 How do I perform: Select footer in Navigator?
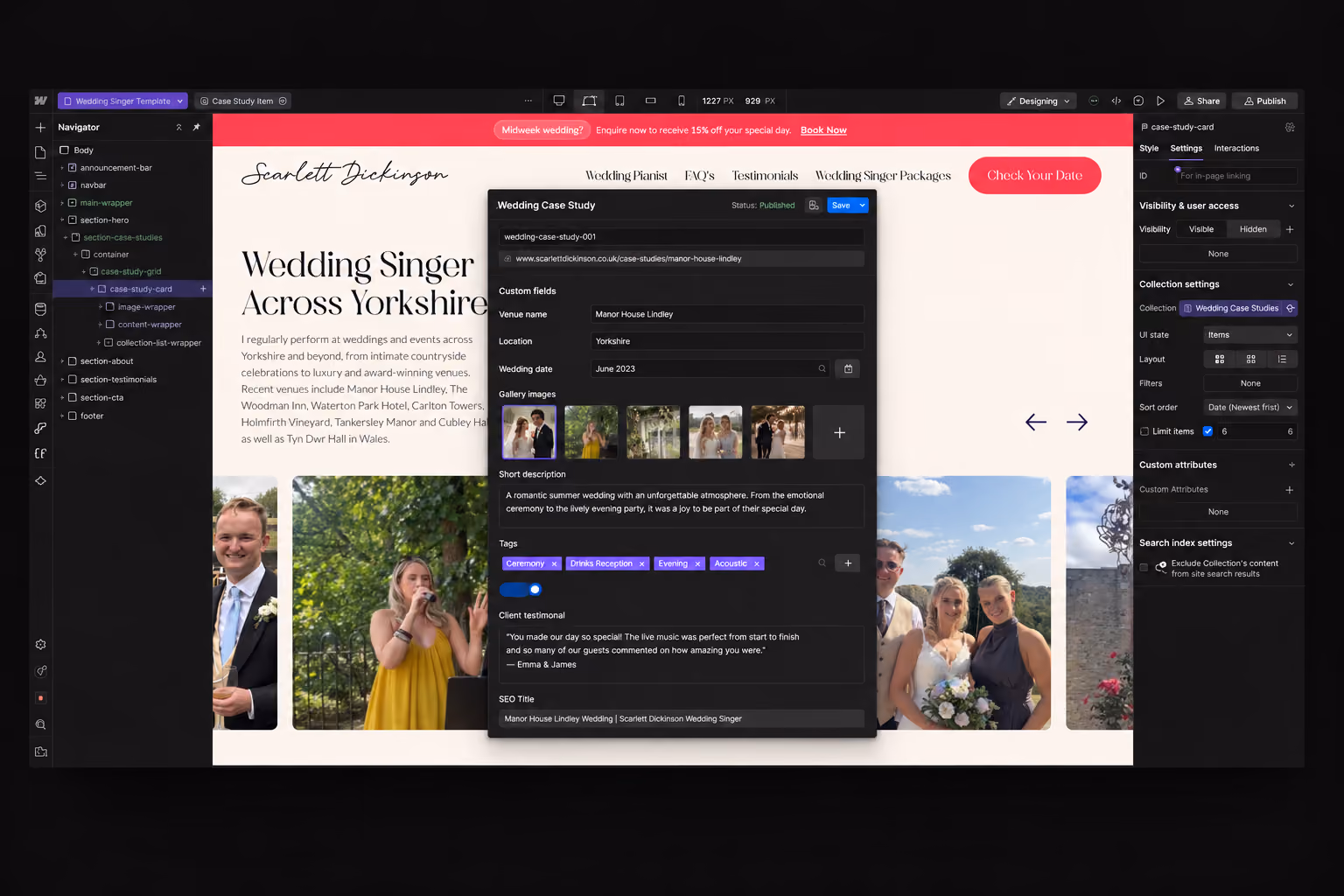(x=92, y=416)
